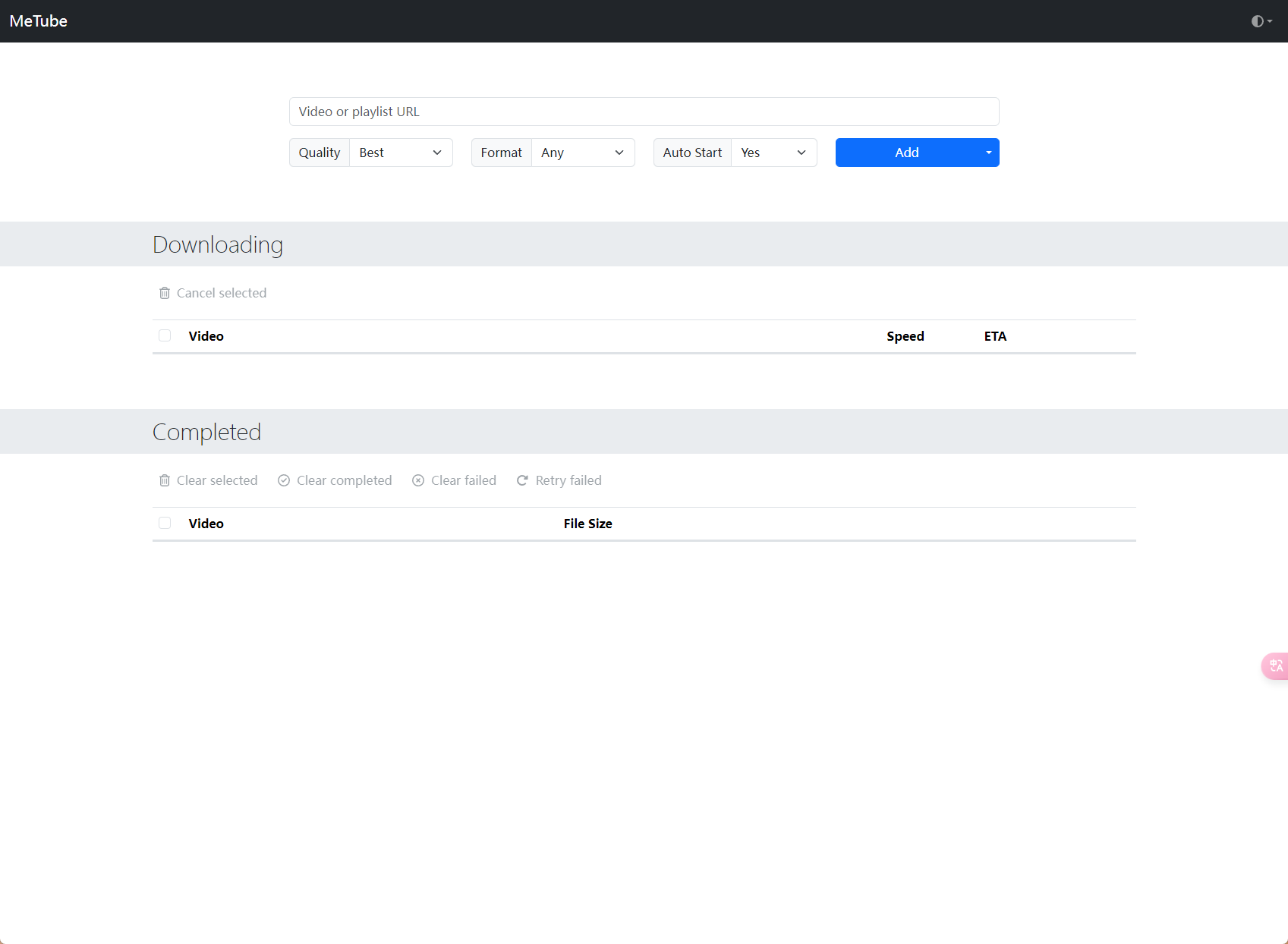Click the Downloading section heading

click(x=218, y=244)
